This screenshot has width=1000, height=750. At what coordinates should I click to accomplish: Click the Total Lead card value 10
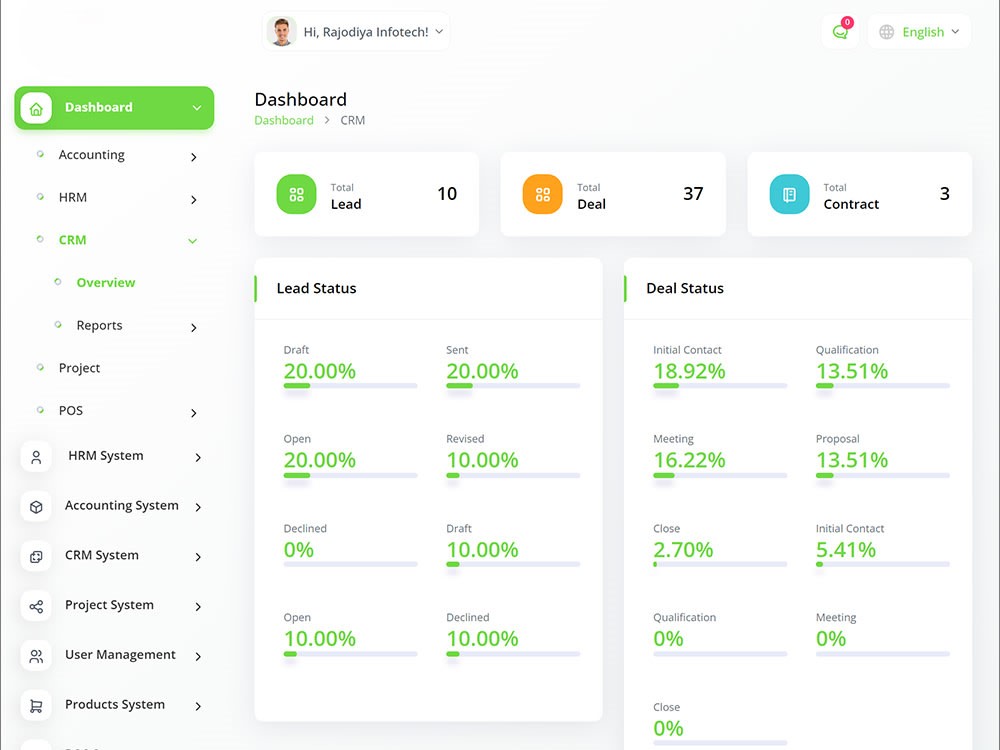click(447, 194)
